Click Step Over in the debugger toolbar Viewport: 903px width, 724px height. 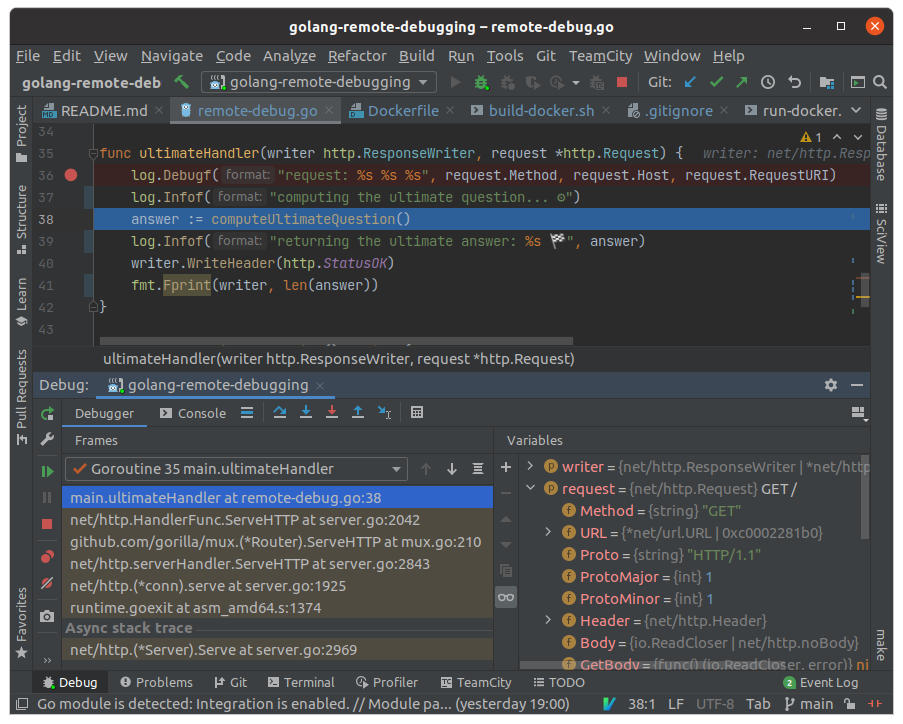click(x=280, y=413)
